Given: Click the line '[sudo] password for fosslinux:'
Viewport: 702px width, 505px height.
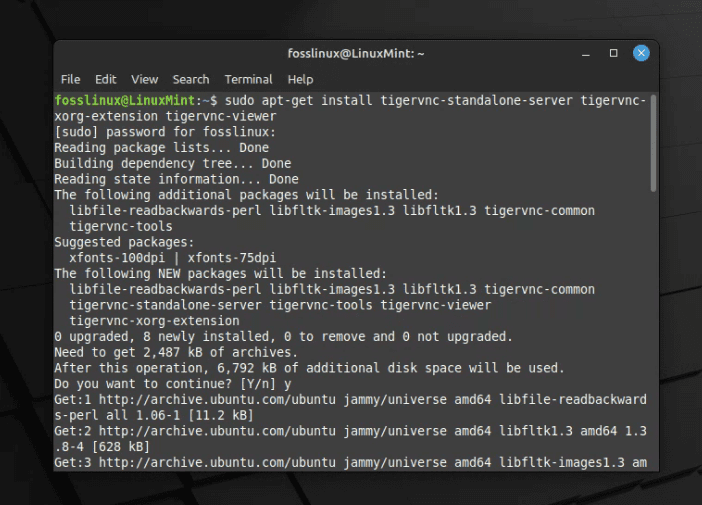Looking at the screenshot, I should (x=165, y=132).
